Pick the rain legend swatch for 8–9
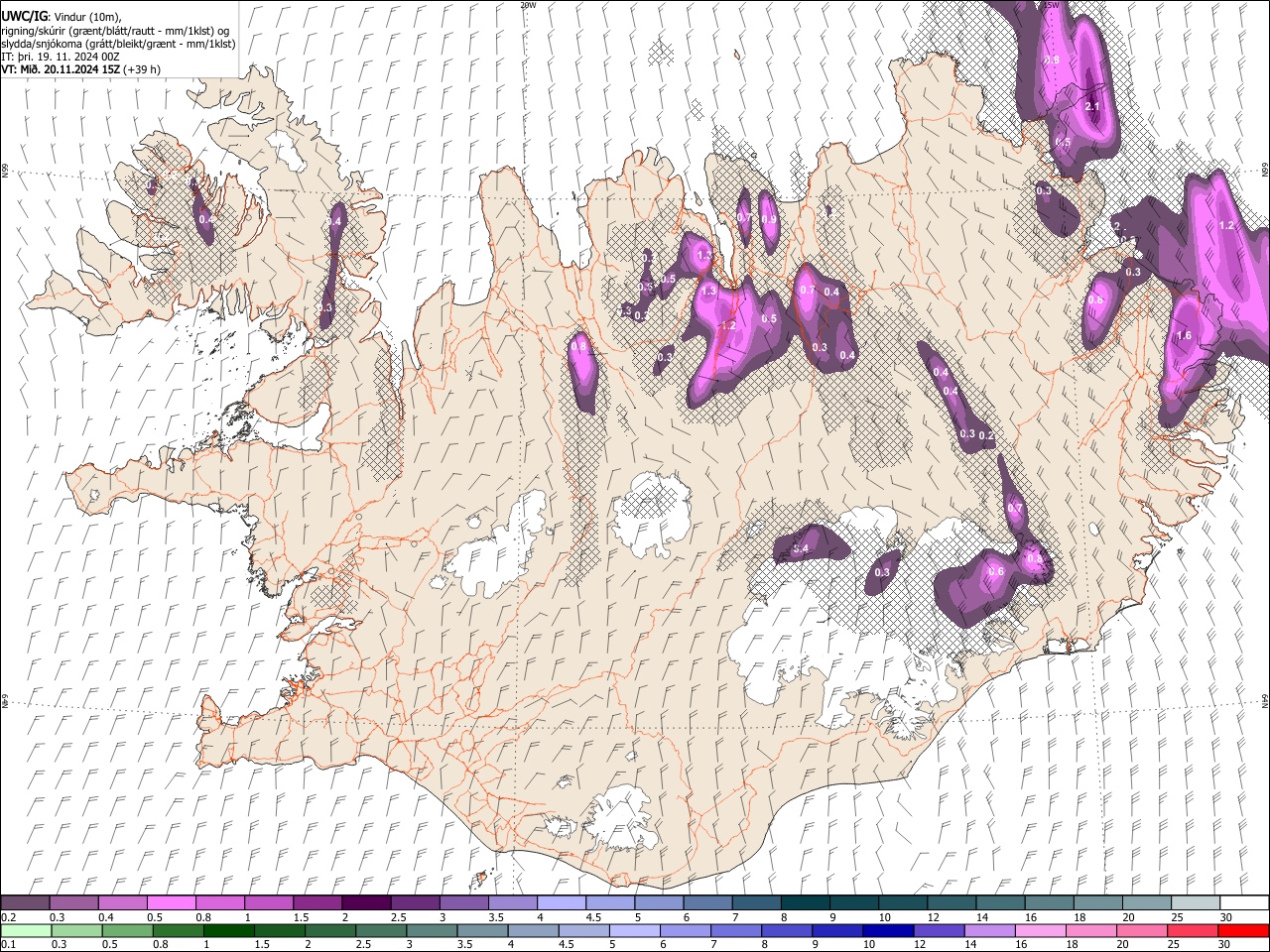 point(788,930)
